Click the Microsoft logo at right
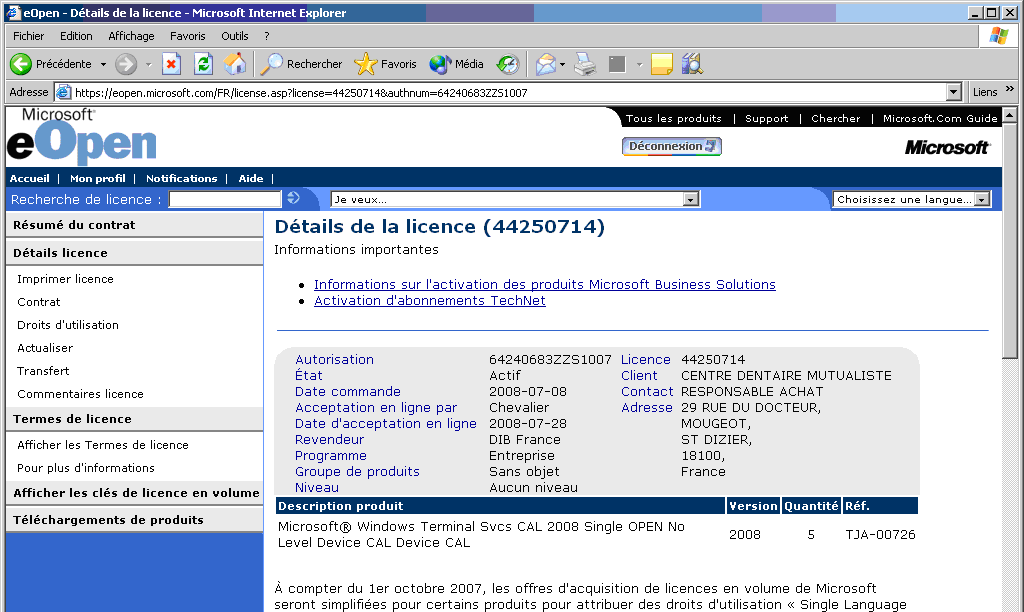 (x=947, y=148)
